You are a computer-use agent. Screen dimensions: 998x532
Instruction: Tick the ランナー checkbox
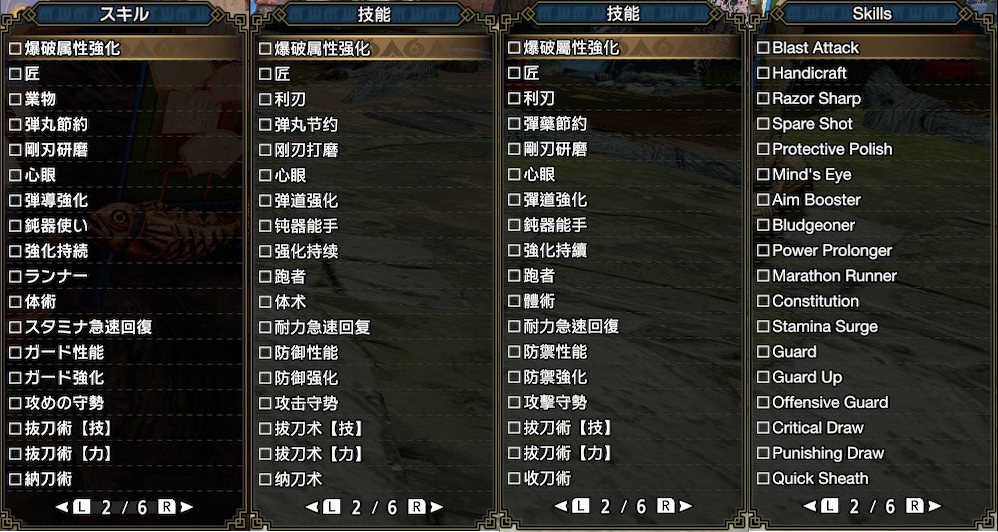(15, 276)
